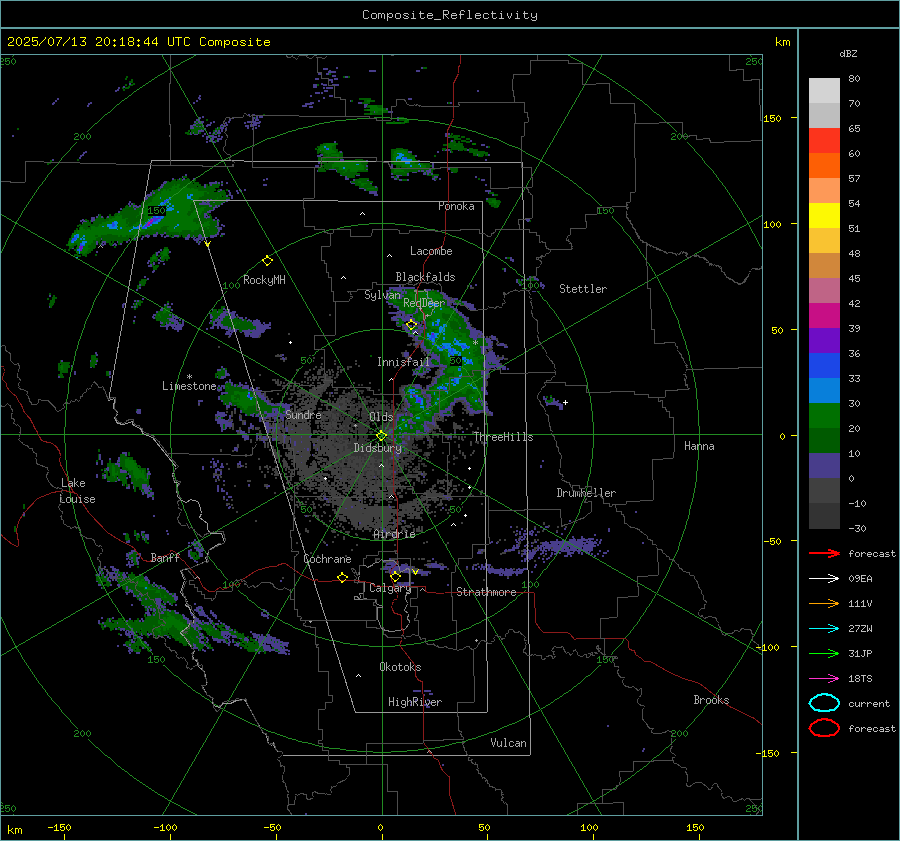Click the Composite_Reflectivity title text
Image resolution: width=900 pixels, height=841 pixels.
click(x=449, y=15)
